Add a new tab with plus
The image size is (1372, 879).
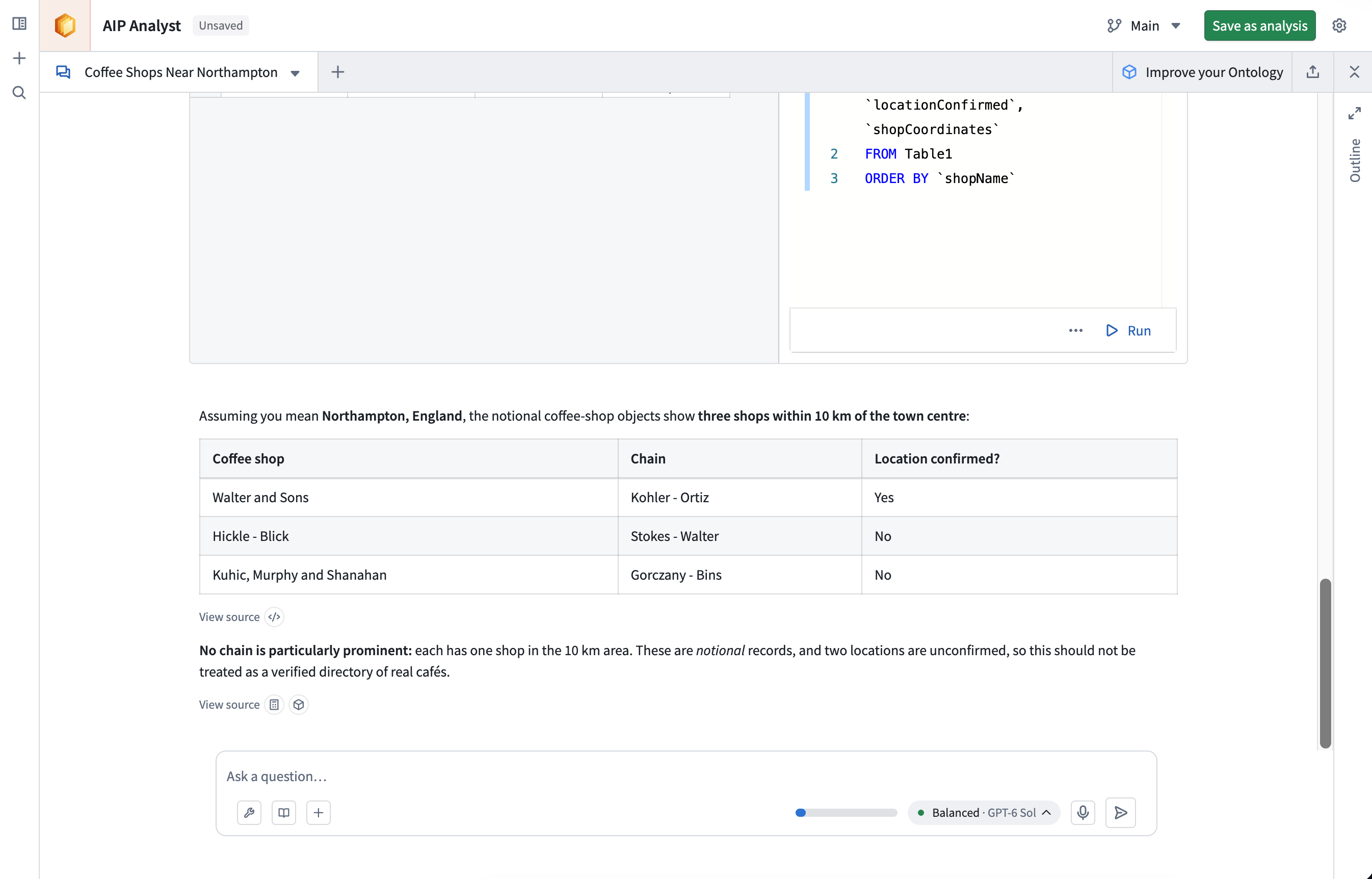coord(338,72)
